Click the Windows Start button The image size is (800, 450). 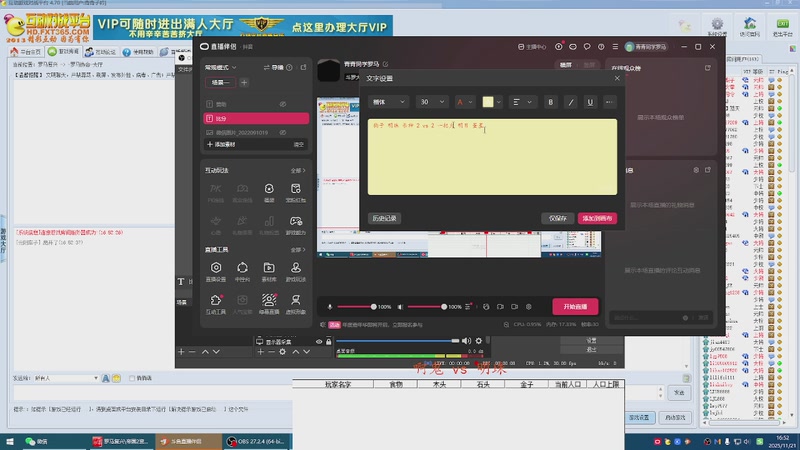(10, 441)
